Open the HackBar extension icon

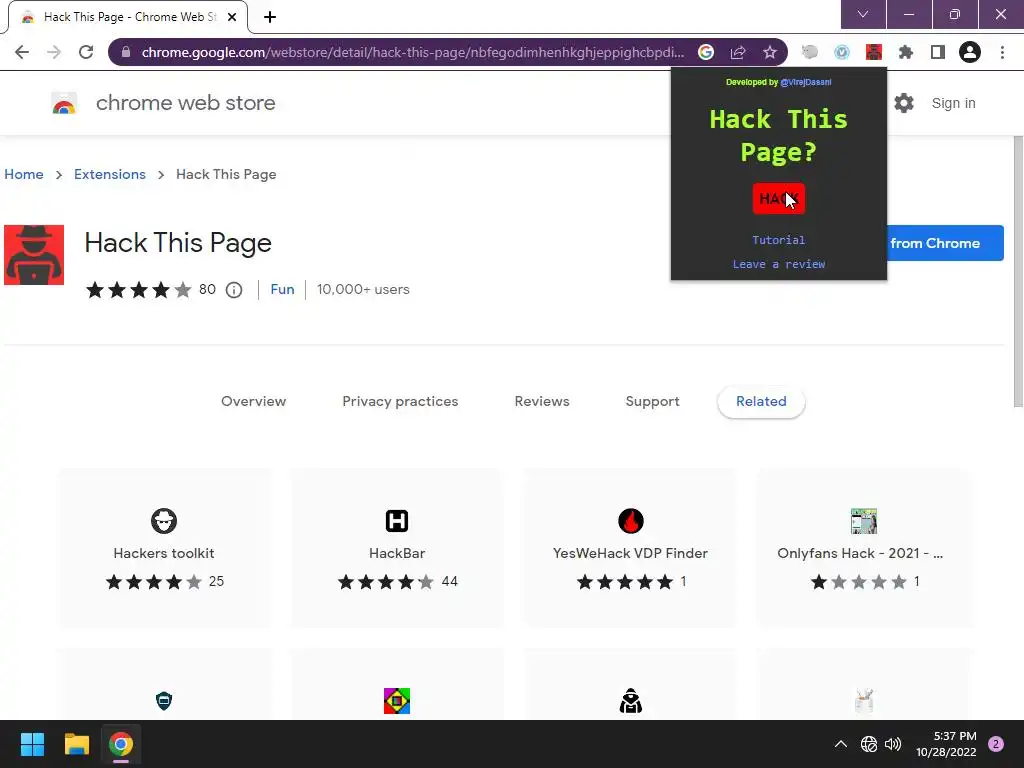(x=397, y=521)
